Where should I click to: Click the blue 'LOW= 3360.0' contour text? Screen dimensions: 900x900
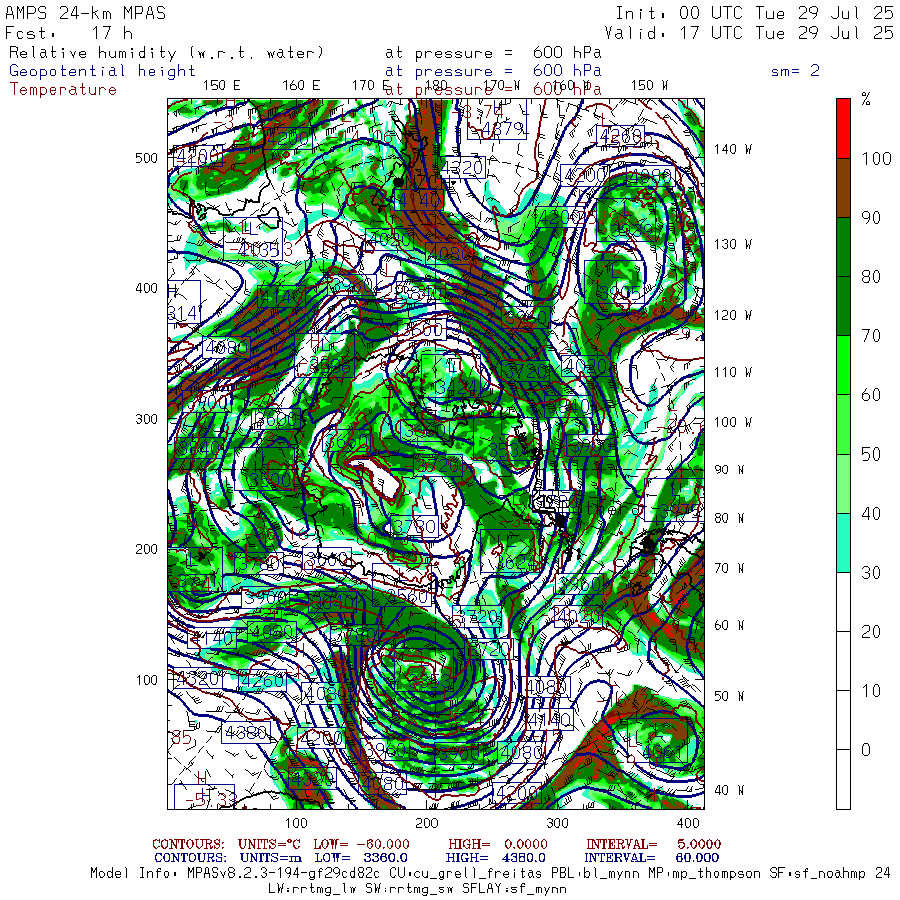point(361,858)
